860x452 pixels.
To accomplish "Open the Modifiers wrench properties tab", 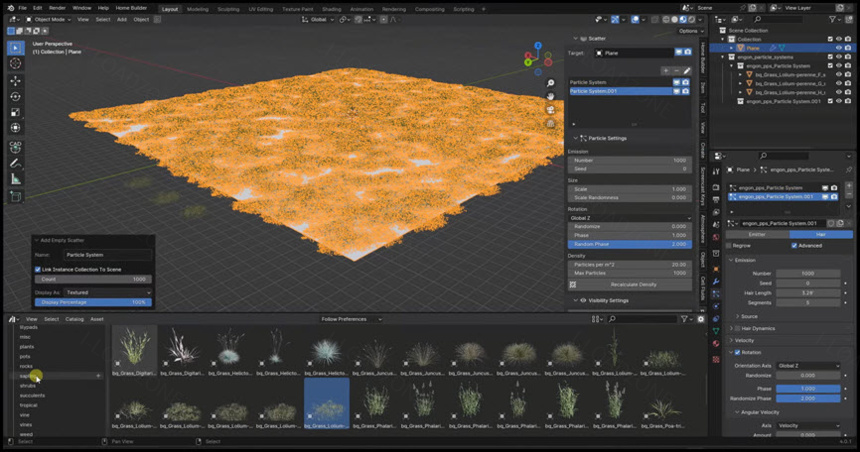I will click(x=716, y=281).
